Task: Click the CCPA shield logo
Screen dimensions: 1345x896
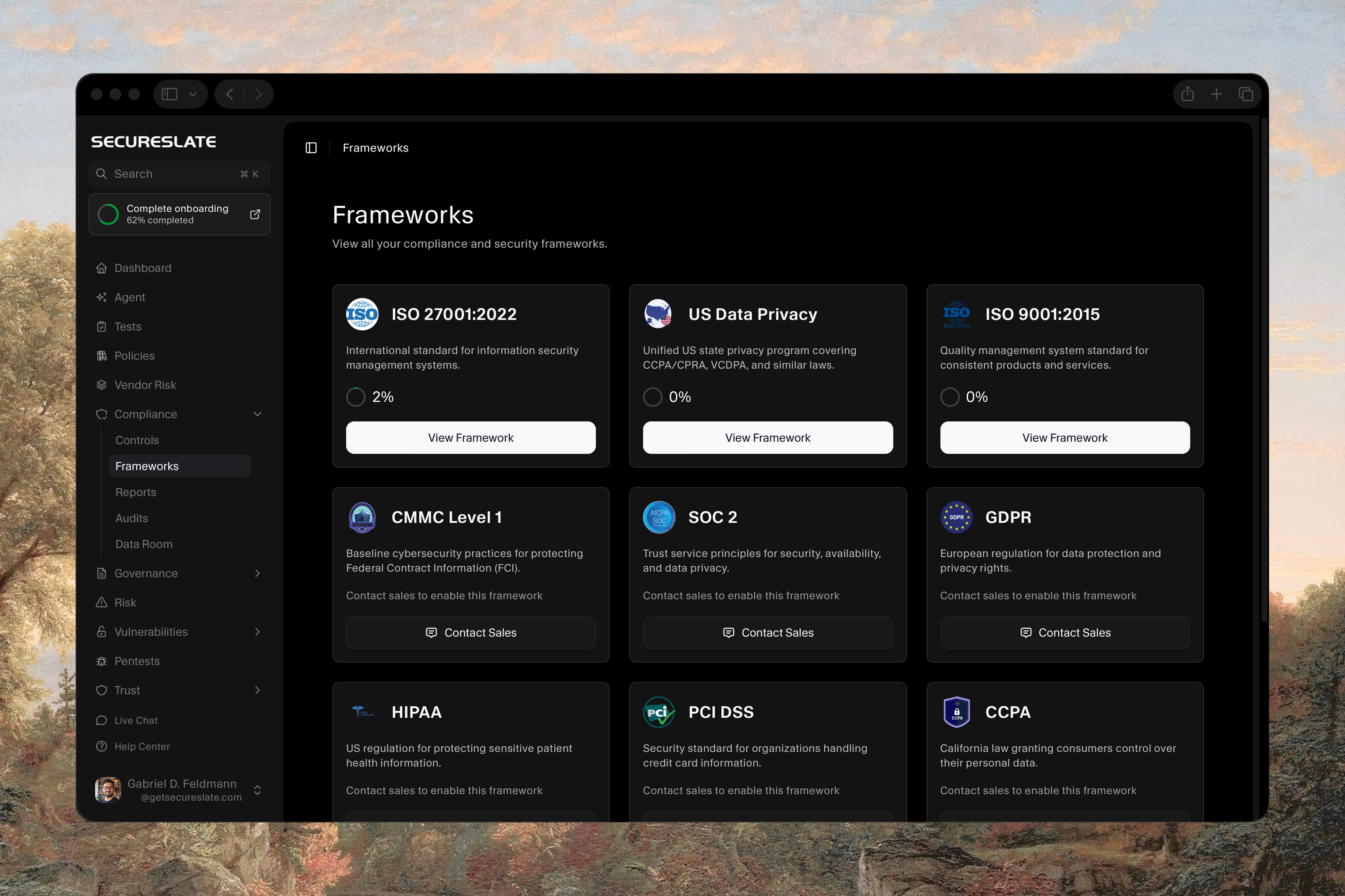Action: pyautogui.click(x=956, y=712)
